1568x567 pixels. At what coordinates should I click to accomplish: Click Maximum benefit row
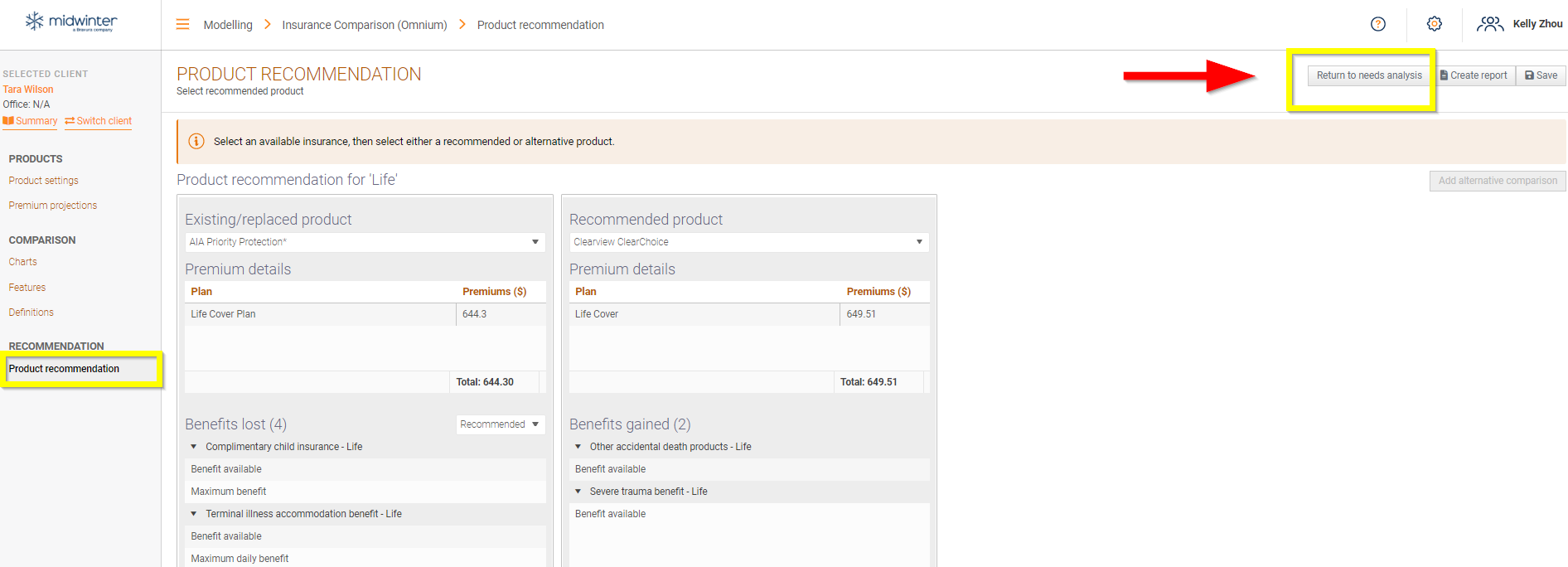pos(365,492)
